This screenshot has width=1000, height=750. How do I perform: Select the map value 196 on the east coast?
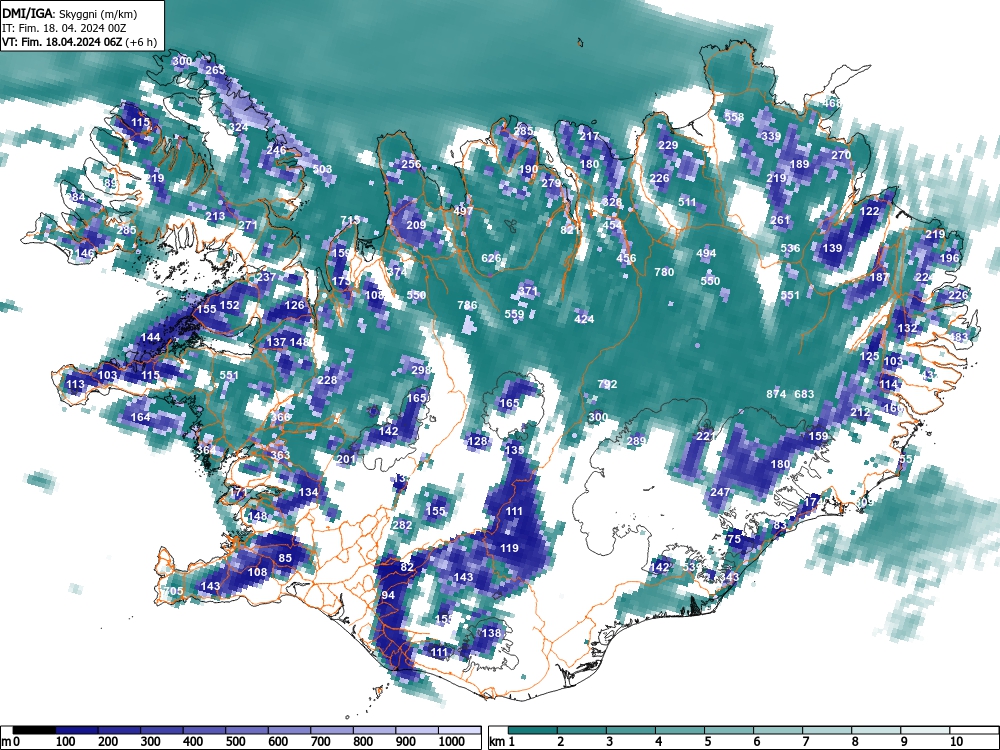pyautogui.click(x=949, y=258)
